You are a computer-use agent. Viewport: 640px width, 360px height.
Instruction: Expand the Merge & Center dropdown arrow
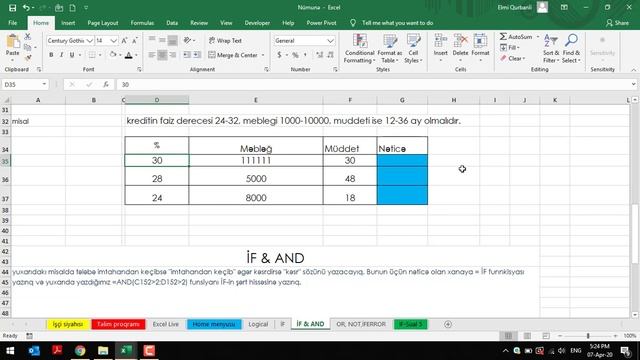pos(263,55)
